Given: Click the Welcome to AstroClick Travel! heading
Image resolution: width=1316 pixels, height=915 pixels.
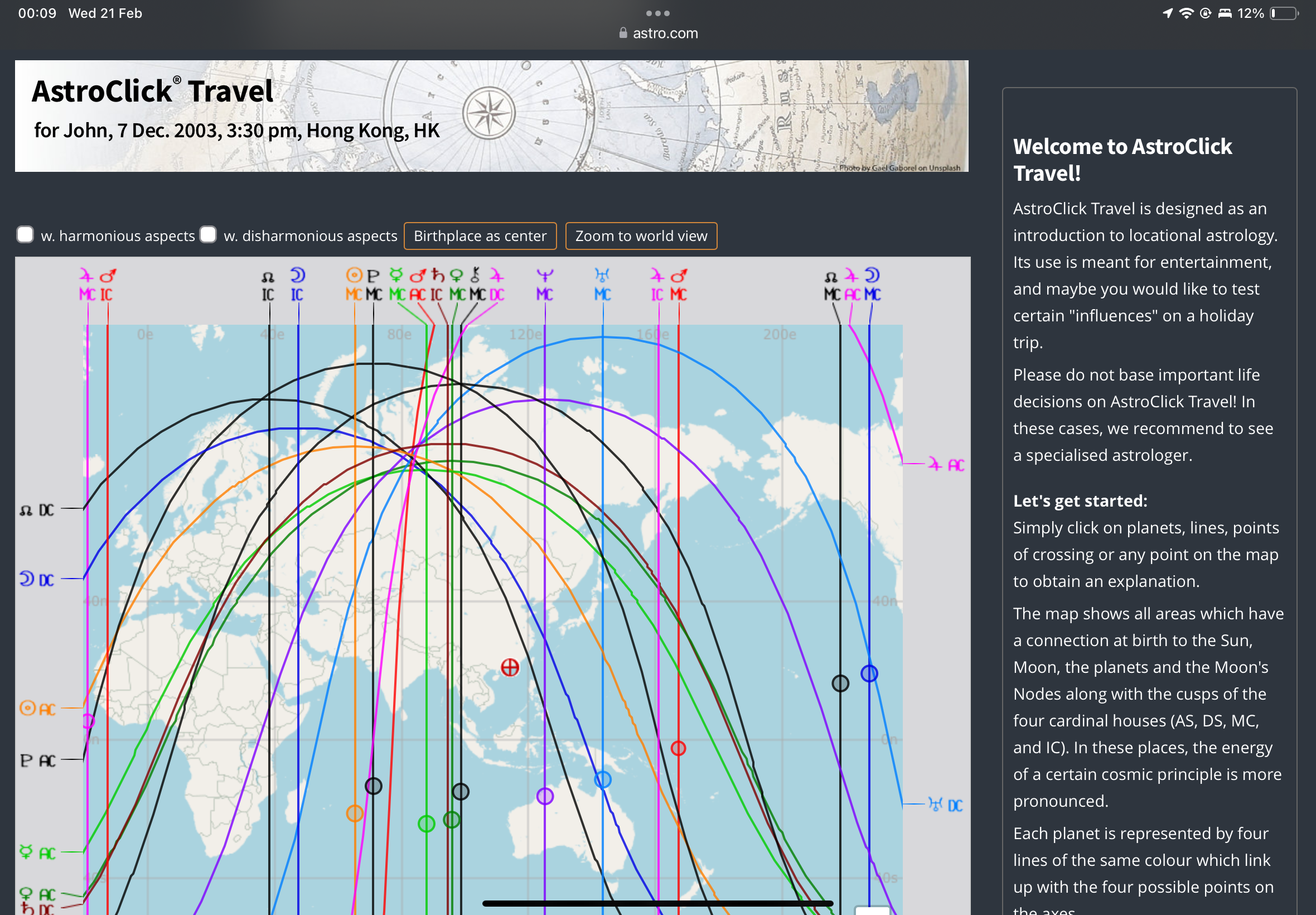Looking at the screenshot, I should point(1122,160).
